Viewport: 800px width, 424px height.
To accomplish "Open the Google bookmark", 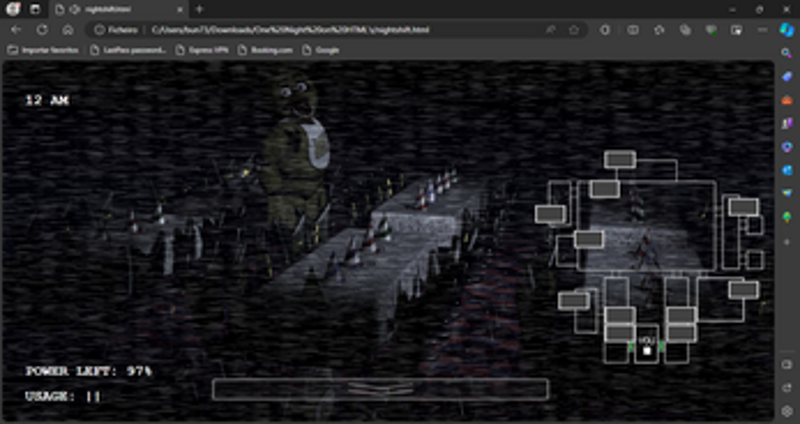I will pos(321,50).
